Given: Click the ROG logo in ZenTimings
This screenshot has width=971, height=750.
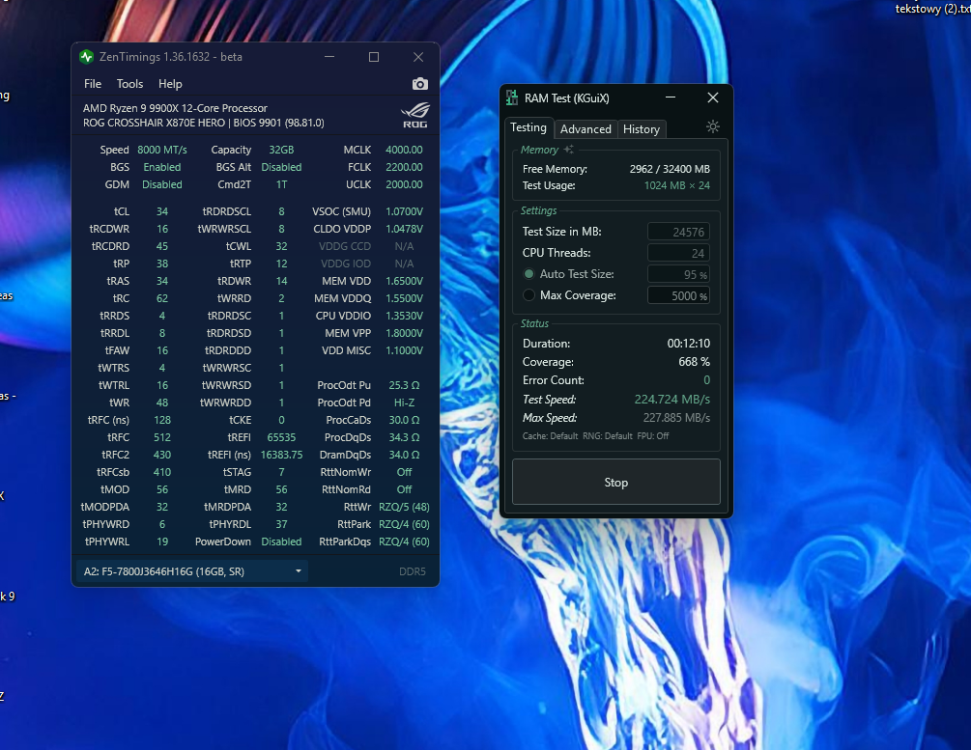Looking at the screenshot, I should tap(415, 115).
